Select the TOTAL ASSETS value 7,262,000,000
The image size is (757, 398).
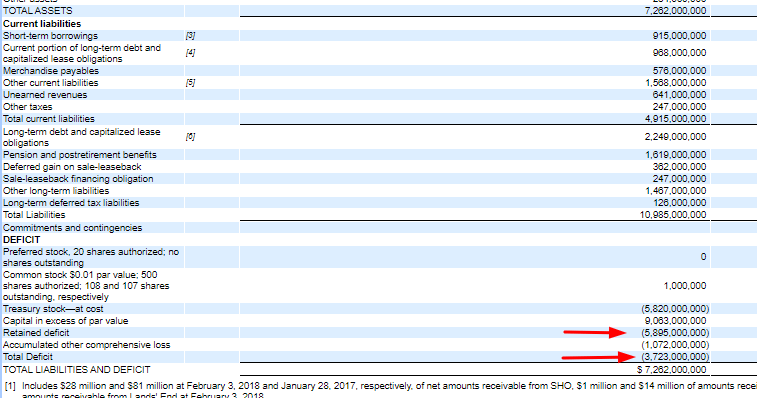point(675,11)
